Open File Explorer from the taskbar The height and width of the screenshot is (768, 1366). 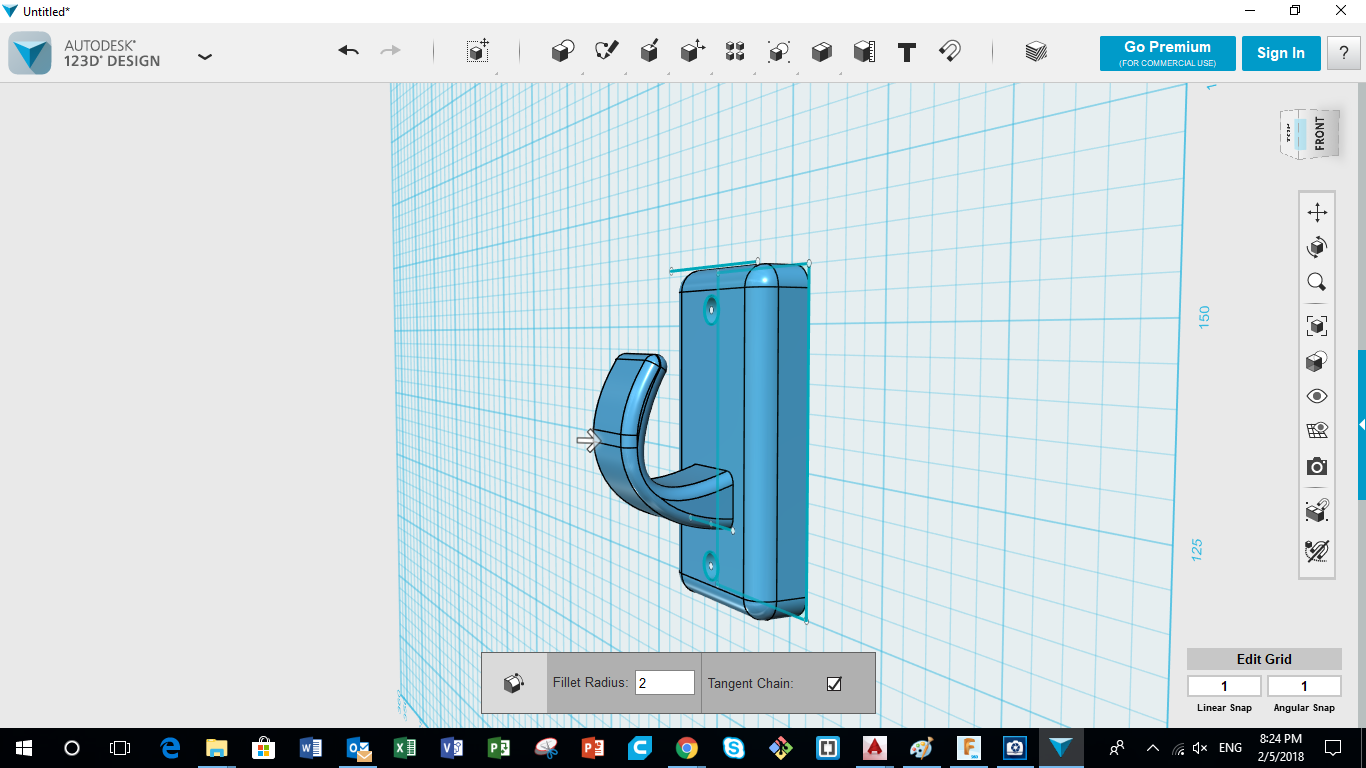[x=216, y=748]
